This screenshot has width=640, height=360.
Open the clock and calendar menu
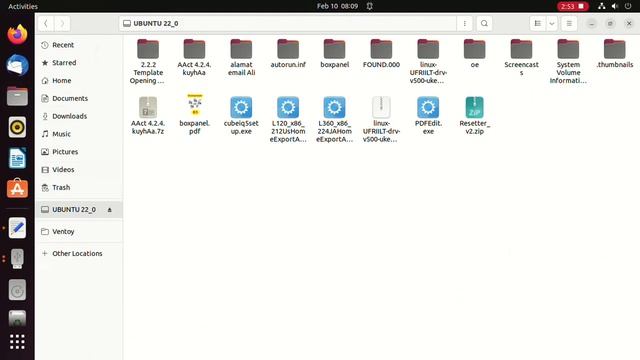(x=338, y=6)
